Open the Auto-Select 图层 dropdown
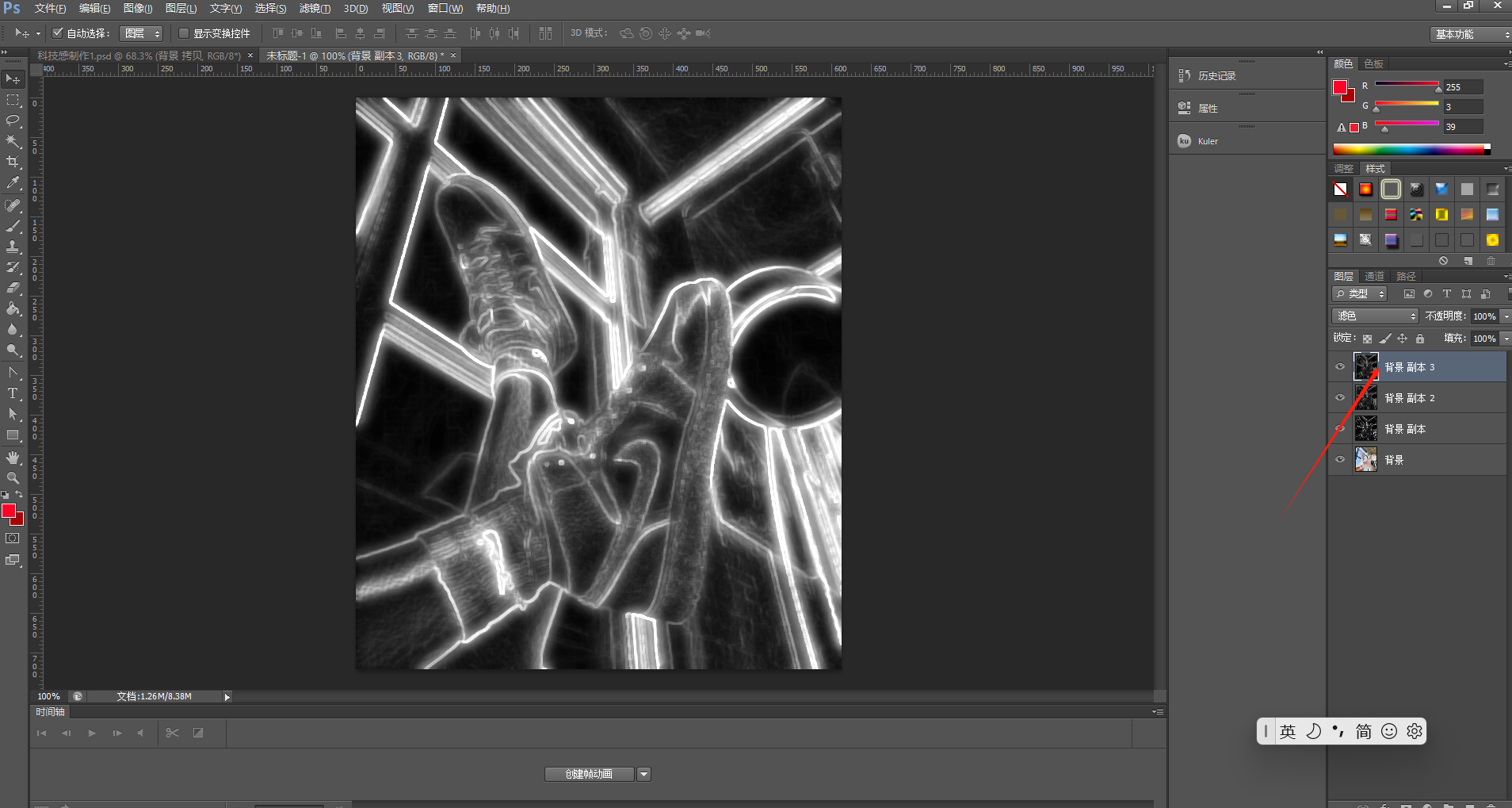This screenshot has height=808, width=1512. pyautogui.click(x=141, y=33)
